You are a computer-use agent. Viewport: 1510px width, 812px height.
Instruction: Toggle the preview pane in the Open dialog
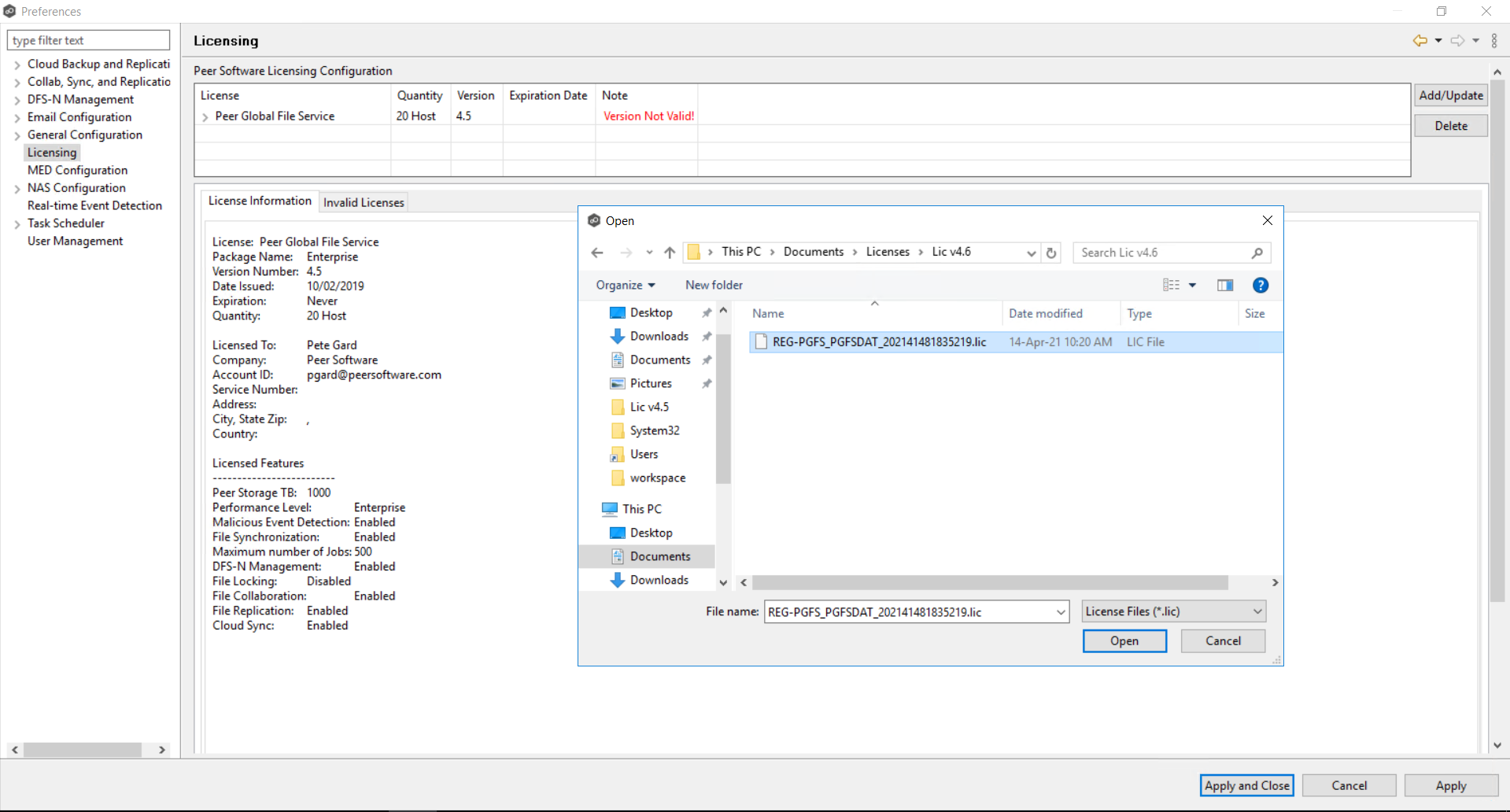point(1224,285)
